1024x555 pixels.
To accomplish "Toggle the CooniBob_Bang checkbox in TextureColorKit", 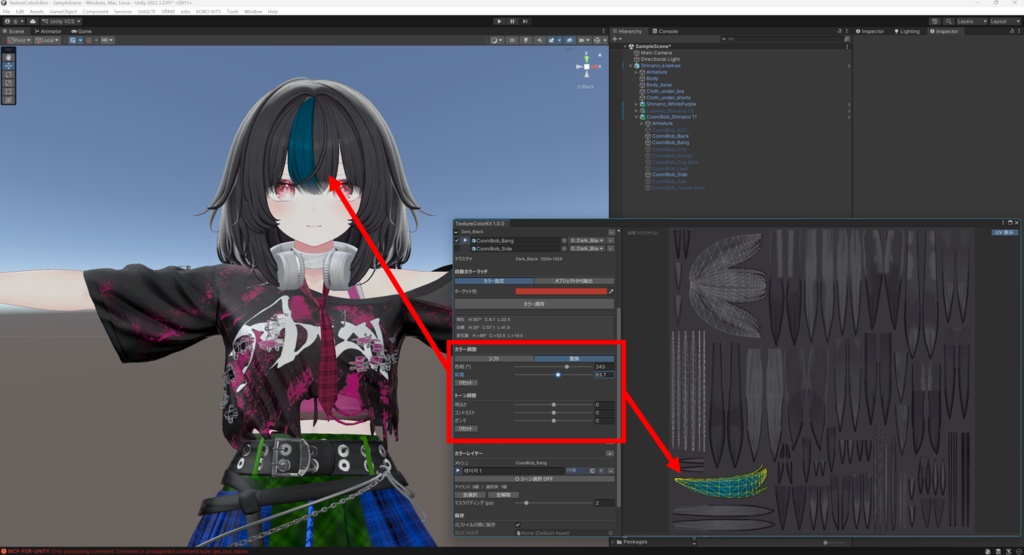I will tap(457, 240).
